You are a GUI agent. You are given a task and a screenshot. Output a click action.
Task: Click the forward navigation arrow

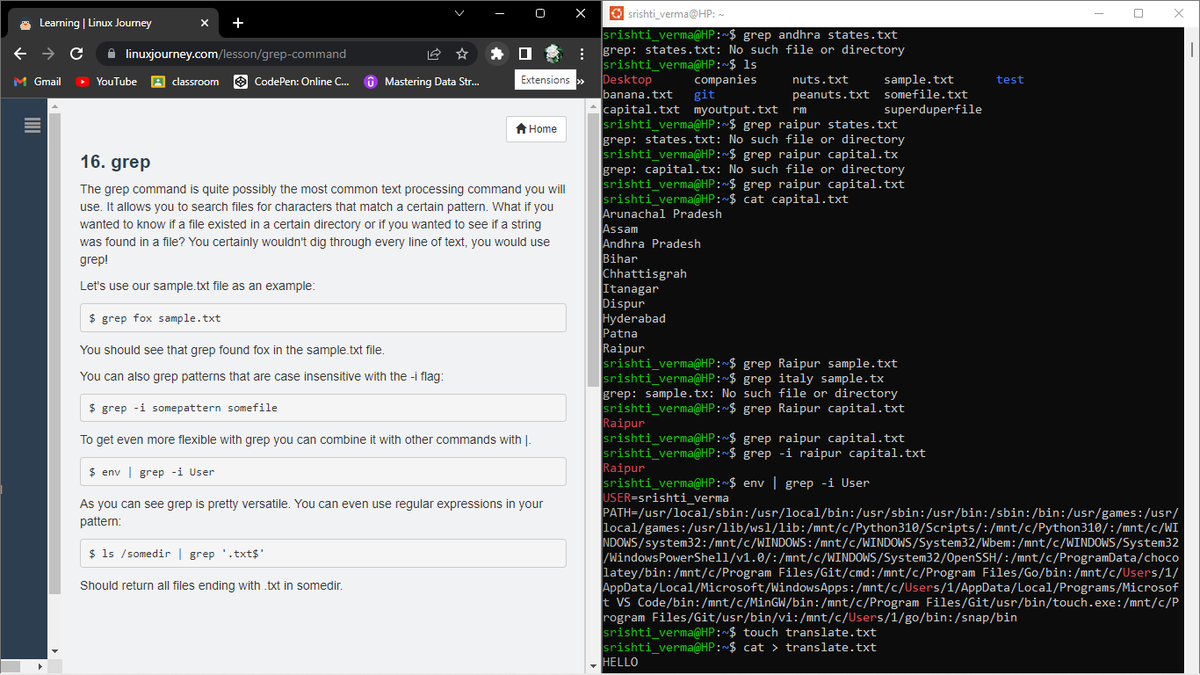point(48,54)
